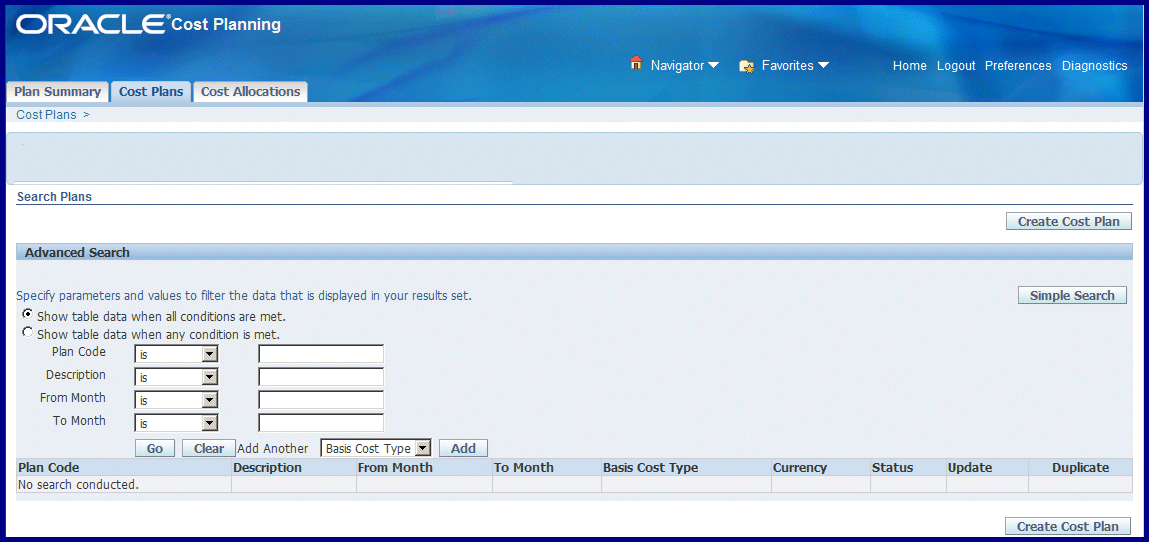Open the Home link
The height and width of the screenshot is (542, 1149).
tap(909, 66)
